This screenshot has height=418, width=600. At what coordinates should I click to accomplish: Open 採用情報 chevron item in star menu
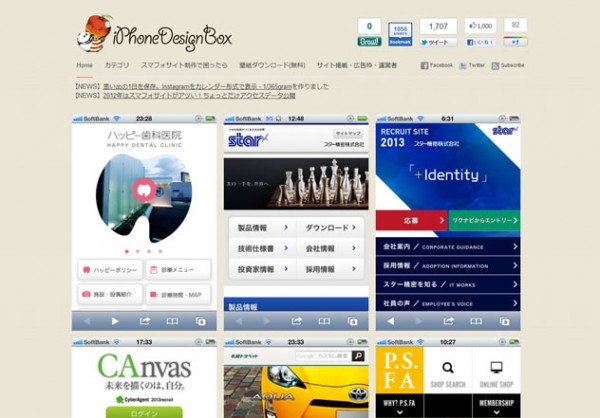tap(330, 269)
